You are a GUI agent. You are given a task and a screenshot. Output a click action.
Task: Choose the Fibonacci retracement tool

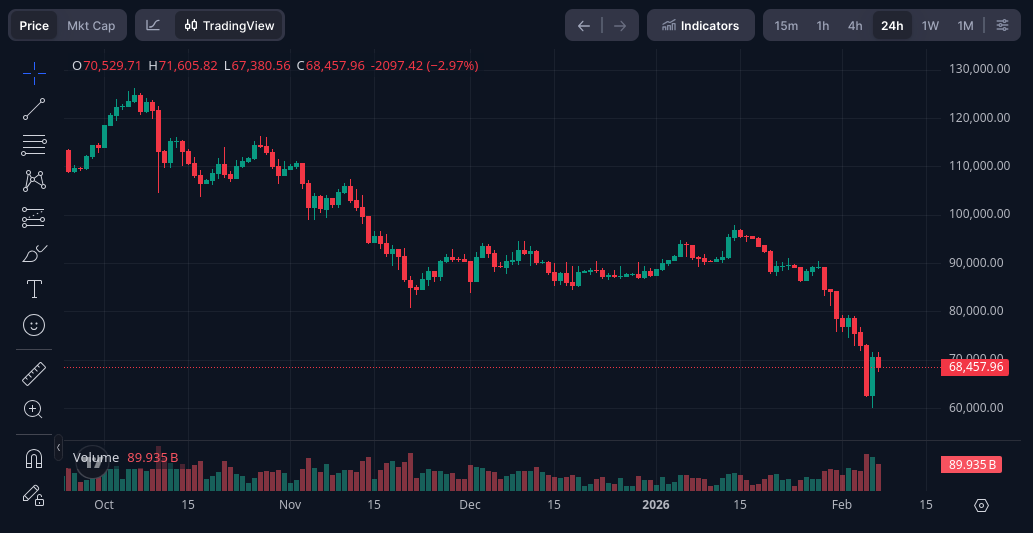(x=34, y=145)
